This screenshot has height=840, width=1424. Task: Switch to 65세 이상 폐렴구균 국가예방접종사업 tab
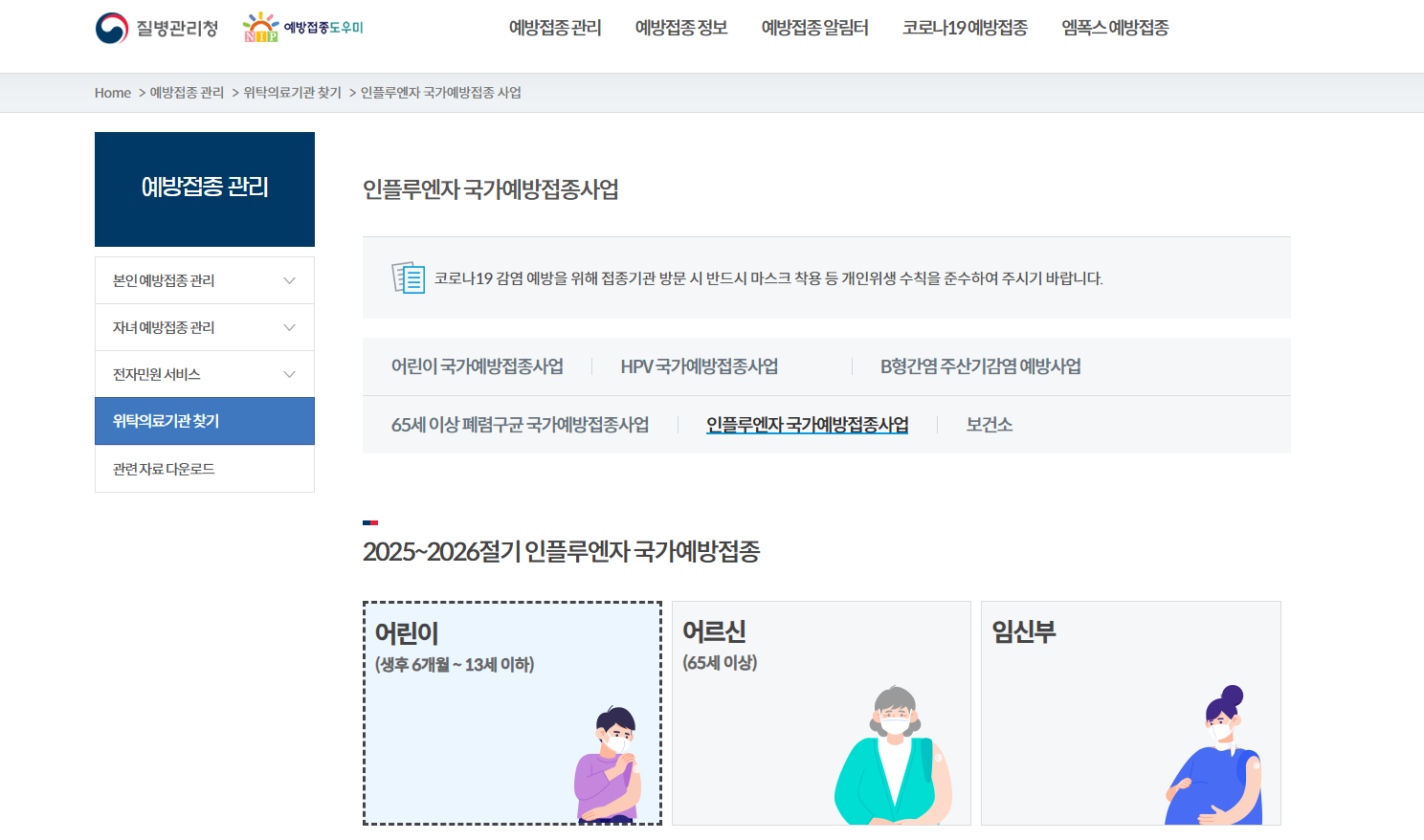pos(521,425)
